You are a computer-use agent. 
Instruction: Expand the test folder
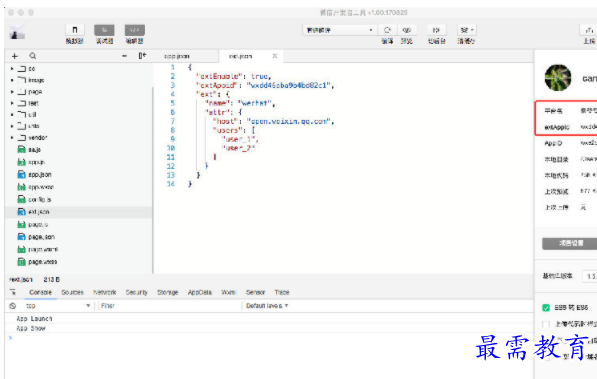(12, 103)
